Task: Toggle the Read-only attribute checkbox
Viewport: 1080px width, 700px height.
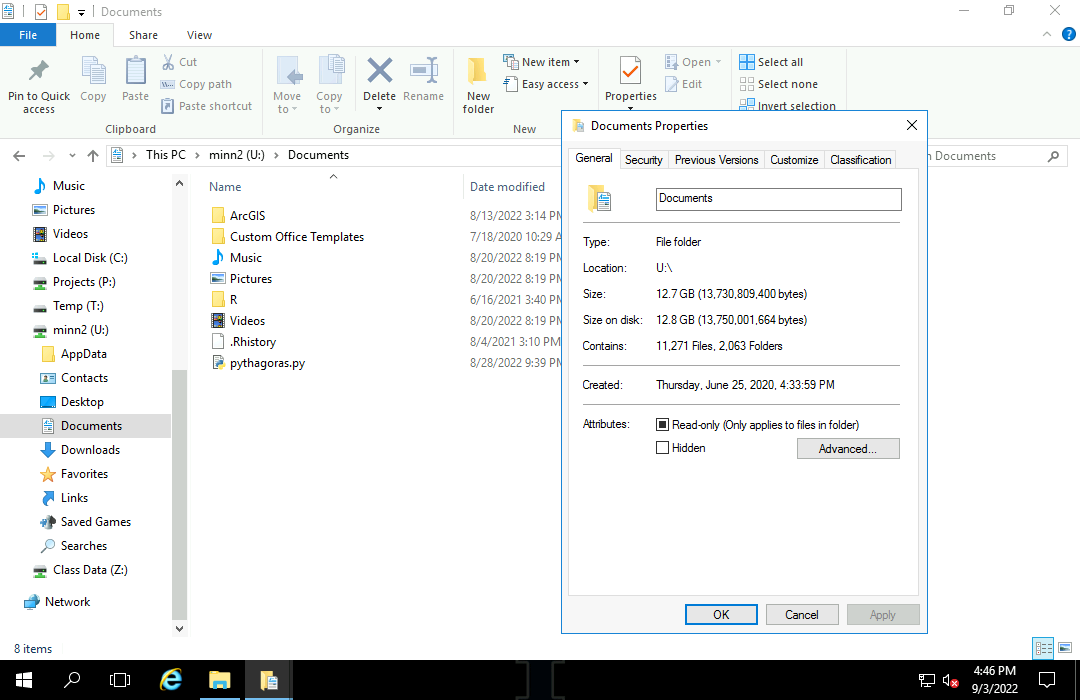Action: pos(662,425)
